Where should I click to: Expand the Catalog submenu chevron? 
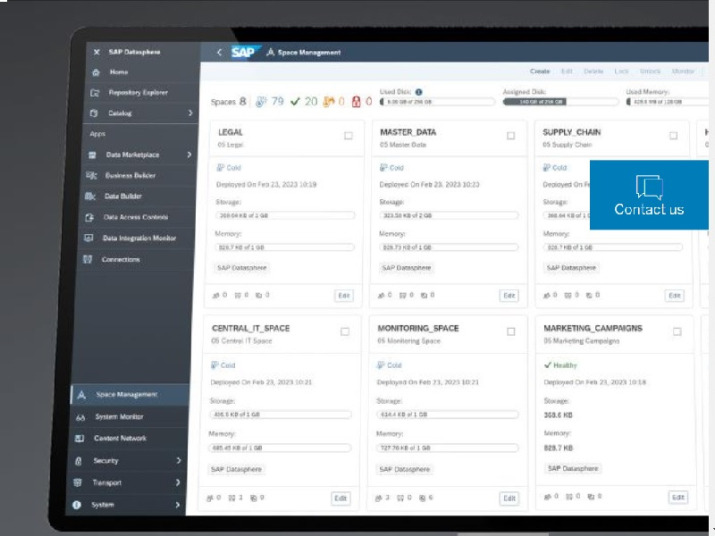190,113
